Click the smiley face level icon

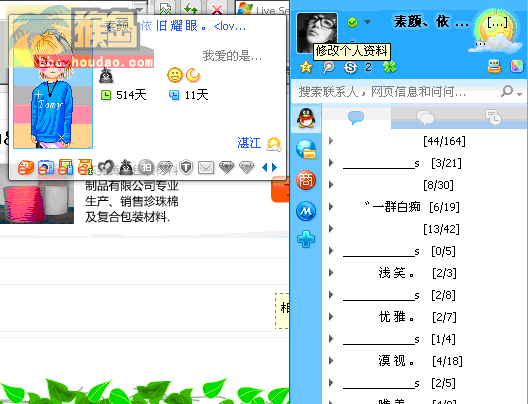[174, 75]
